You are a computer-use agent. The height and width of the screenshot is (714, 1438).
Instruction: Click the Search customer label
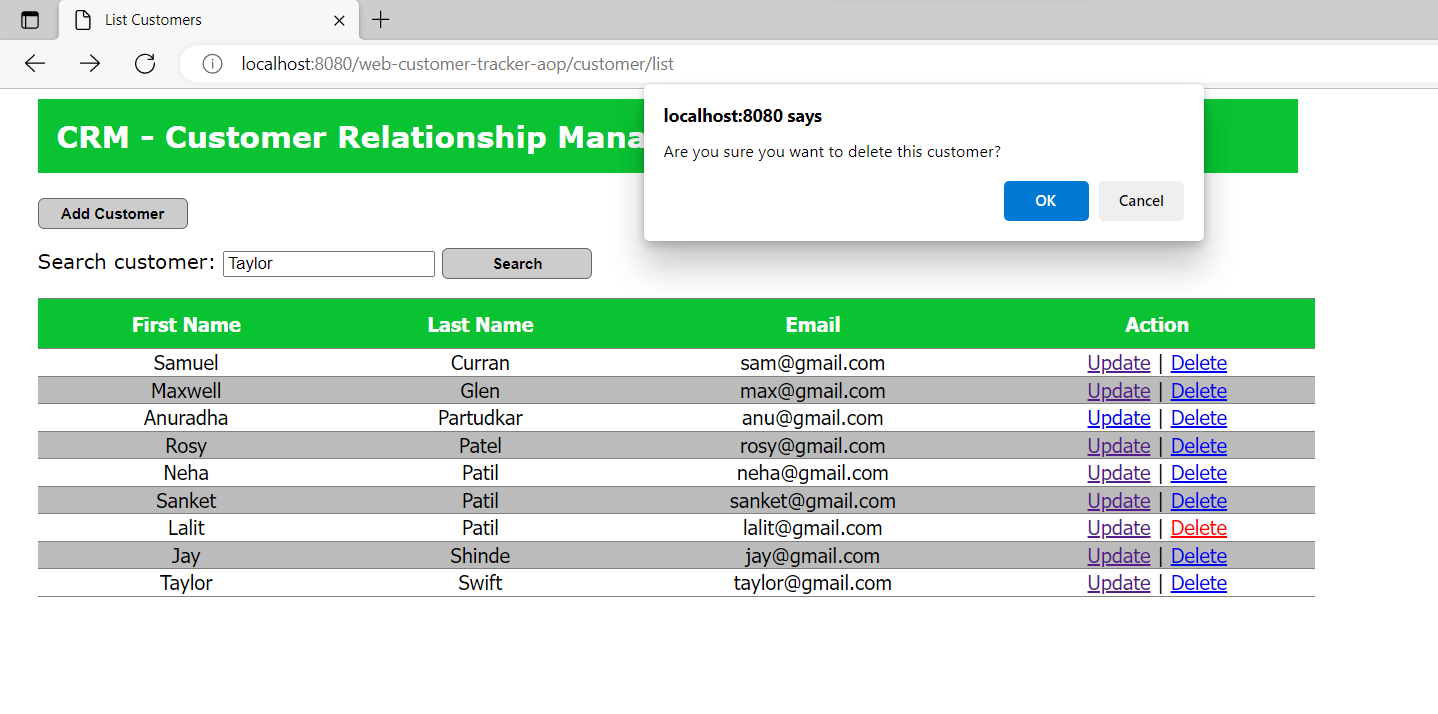[x=126, y=262]
